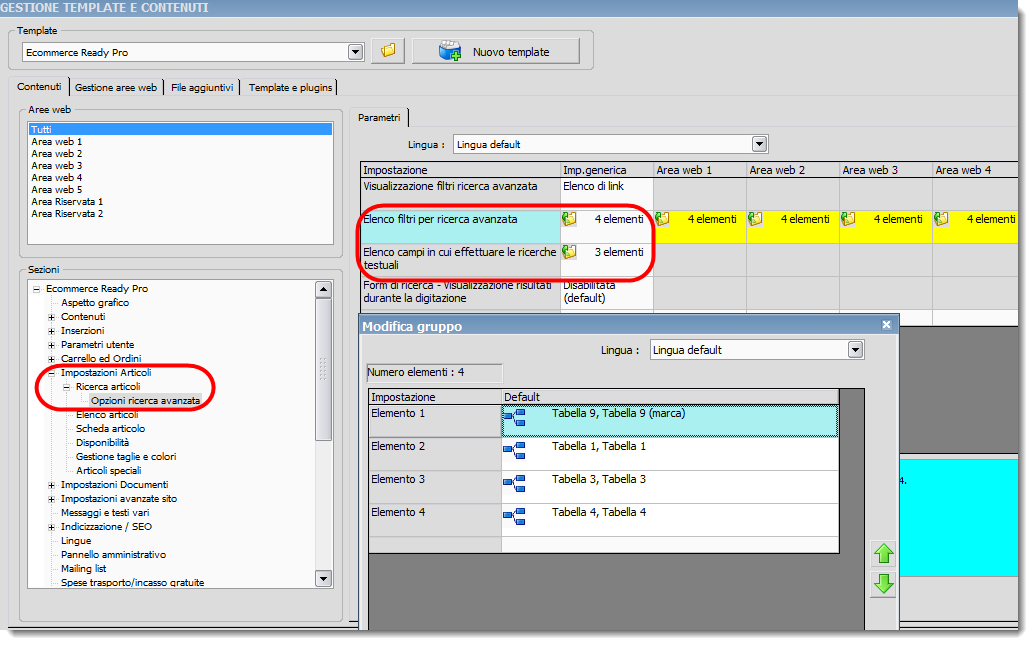Switch to the Contenuti tab
The image size is (1033, 645).
[x=39, y=86]
